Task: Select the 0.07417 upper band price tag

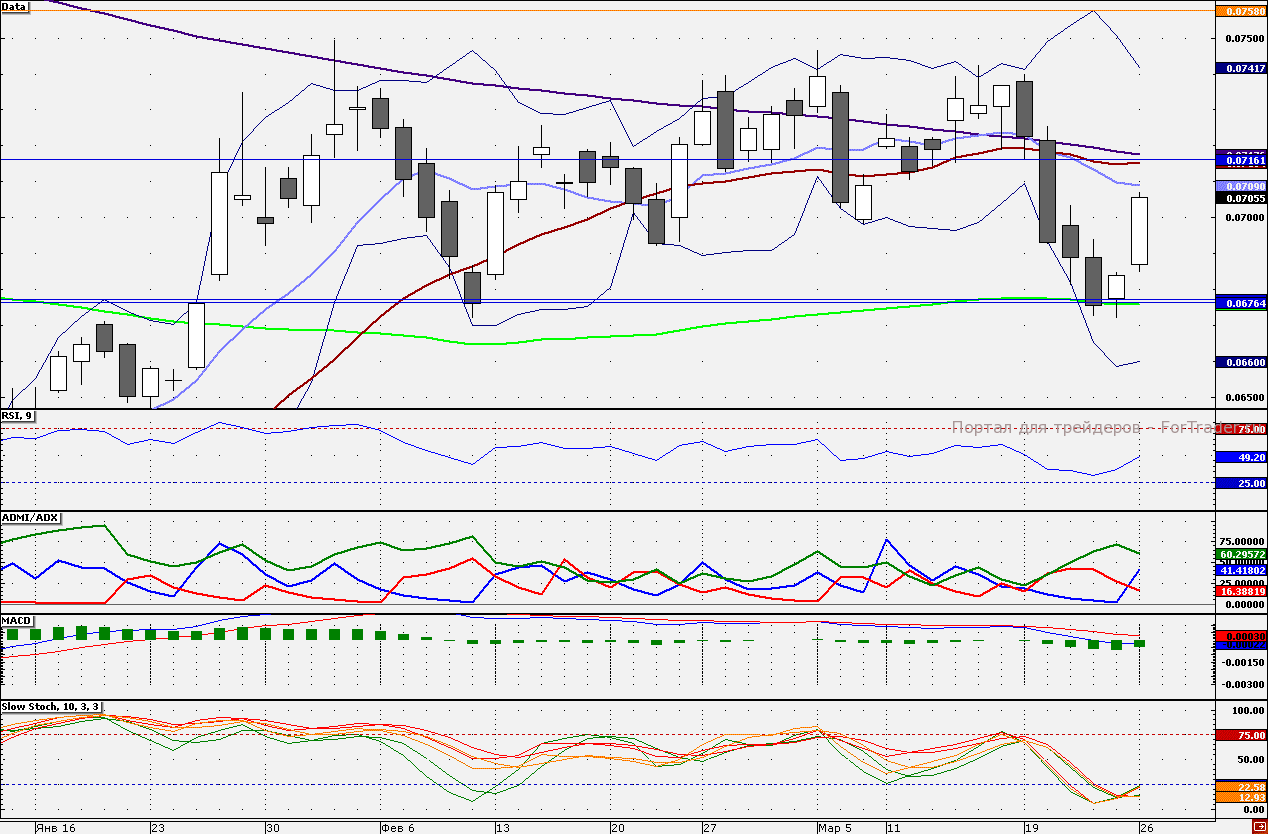Action: [x=1240, y=68]
